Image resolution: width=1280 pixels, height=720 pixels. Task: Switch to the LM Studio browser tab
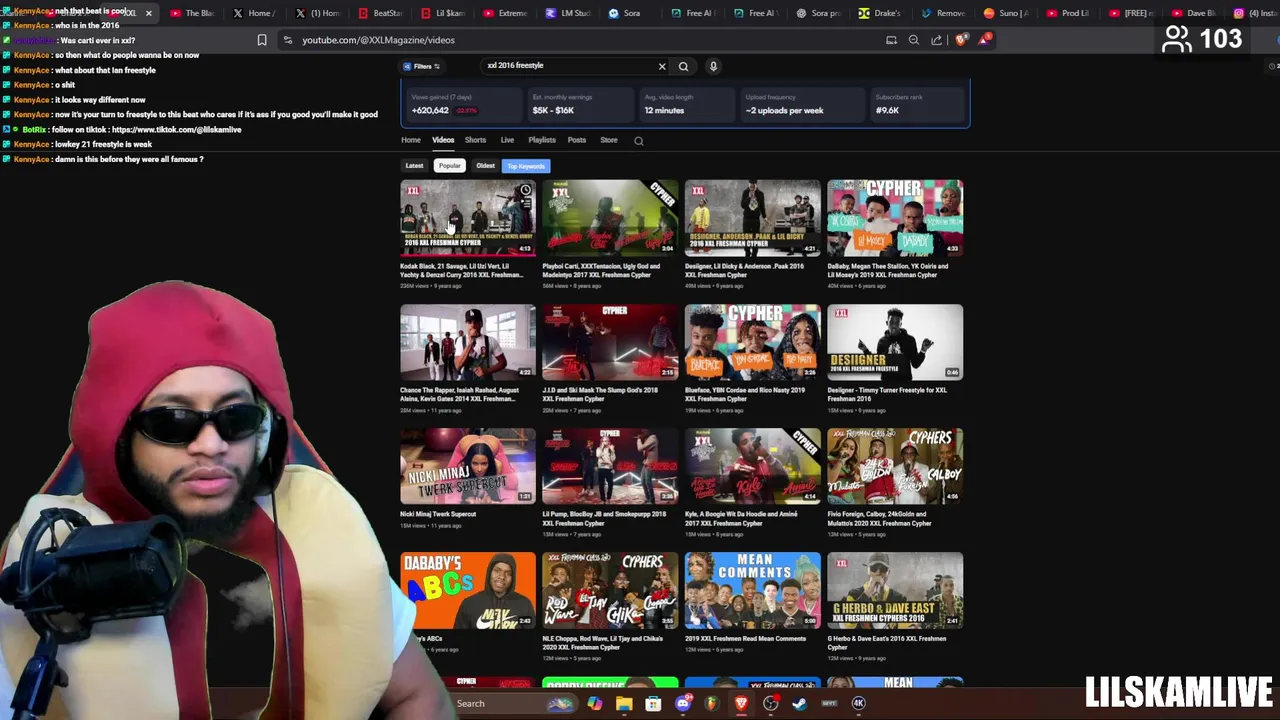tap(566, 13)
